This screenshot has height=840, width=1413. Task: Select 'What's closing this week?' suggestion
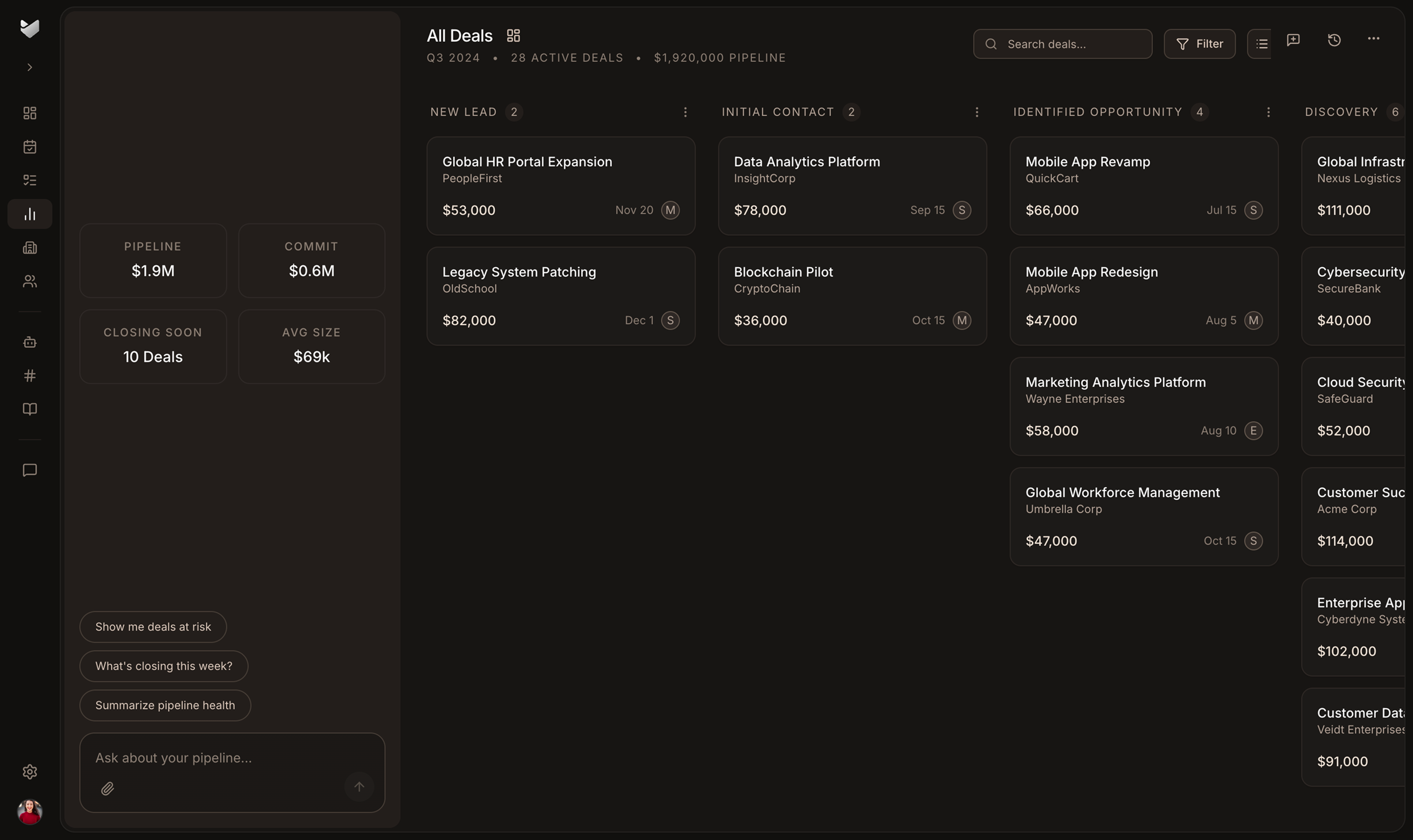tap(164, 666)
